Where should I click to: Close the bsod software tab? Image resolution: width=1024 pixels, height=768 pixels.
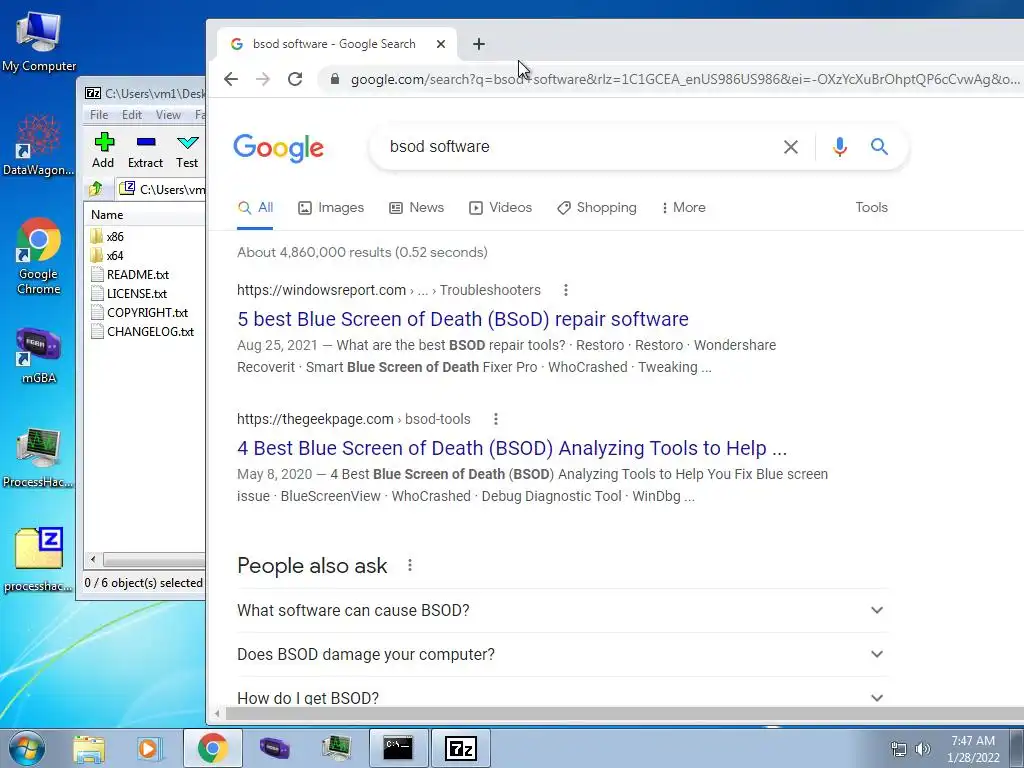pos(441,44)
